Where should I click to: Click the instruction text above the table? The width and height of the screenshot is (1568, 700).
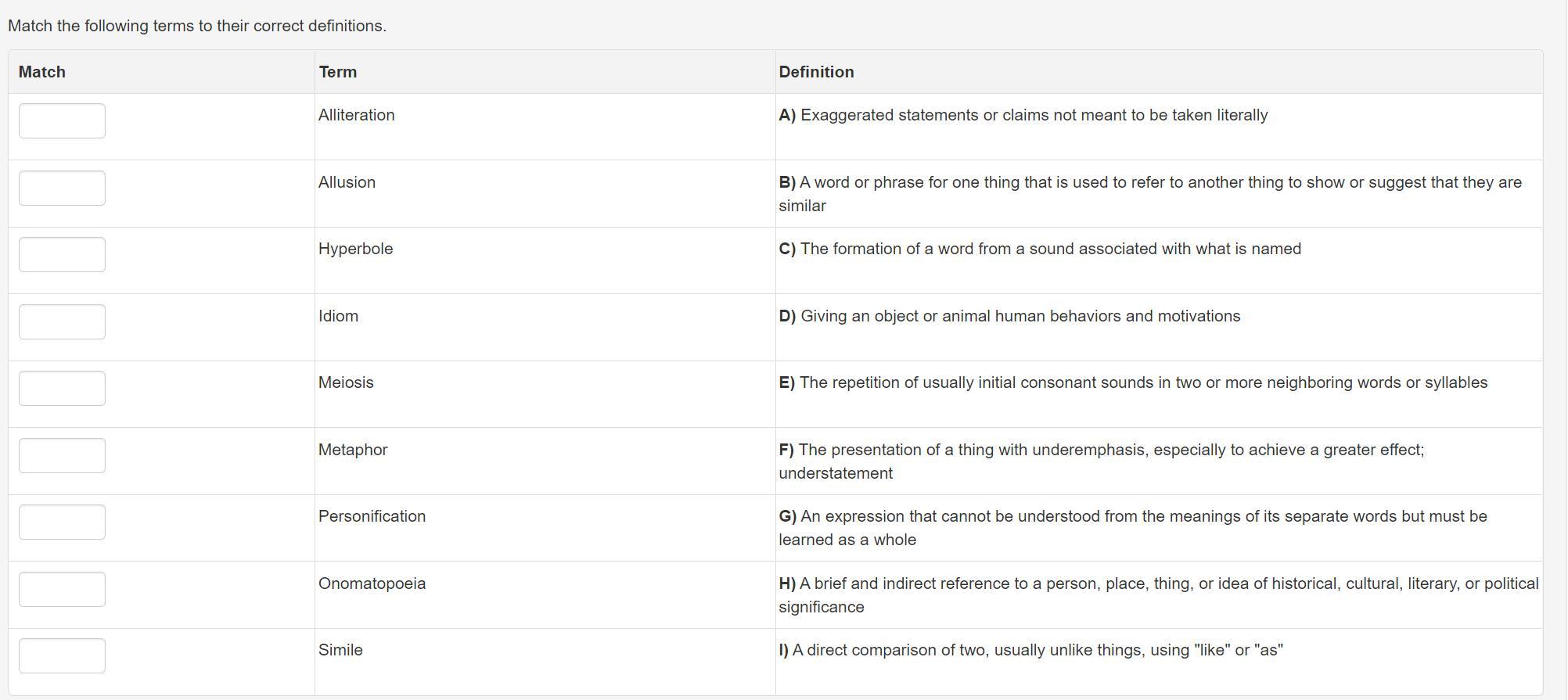pos(197,26)
